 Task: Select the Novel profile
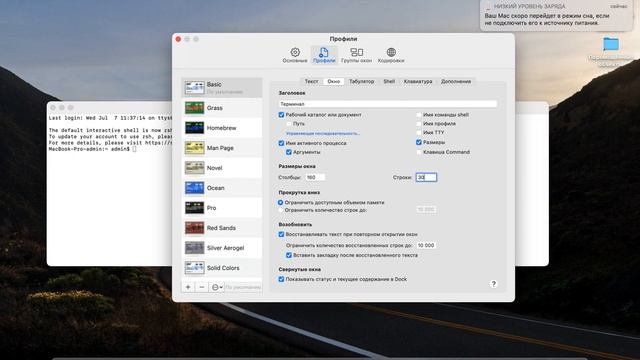coord(222,168)
